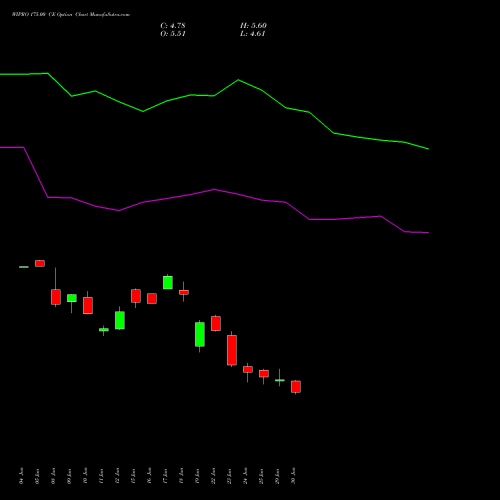The height and width of the screenshot is (500, 500).
Task: Click the flat green dash candle for date 04
Action: 24,267
